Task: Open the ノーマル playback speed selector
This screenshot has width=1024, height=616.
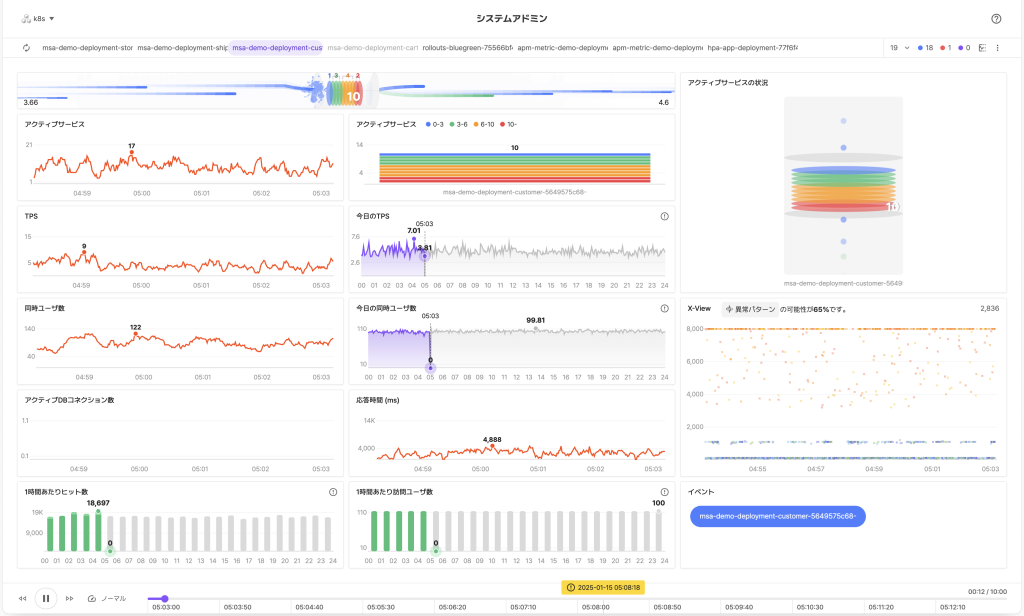Action: pyautogui.click(x=107, y=598)
